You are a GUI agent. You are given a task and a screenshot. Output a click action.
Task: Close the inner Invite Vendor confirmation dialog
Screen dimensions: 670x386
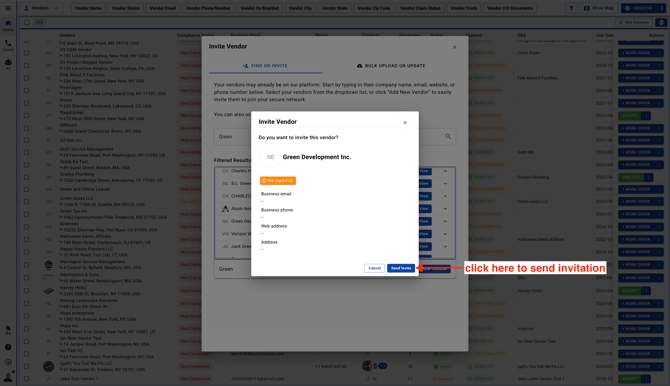click(x=405, y=122)
